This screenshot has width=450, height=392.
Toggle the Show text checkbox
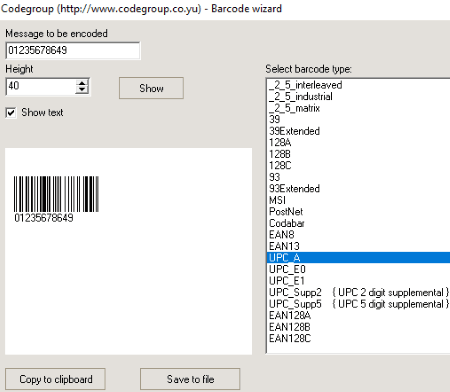[x=11, y=113]
